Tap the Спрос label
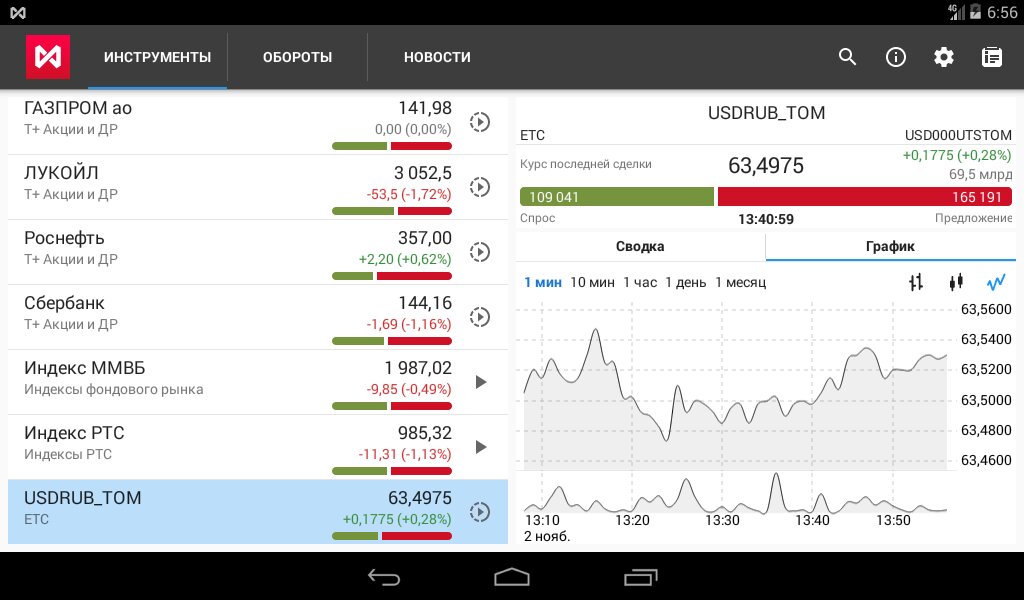 click(537, 218)
